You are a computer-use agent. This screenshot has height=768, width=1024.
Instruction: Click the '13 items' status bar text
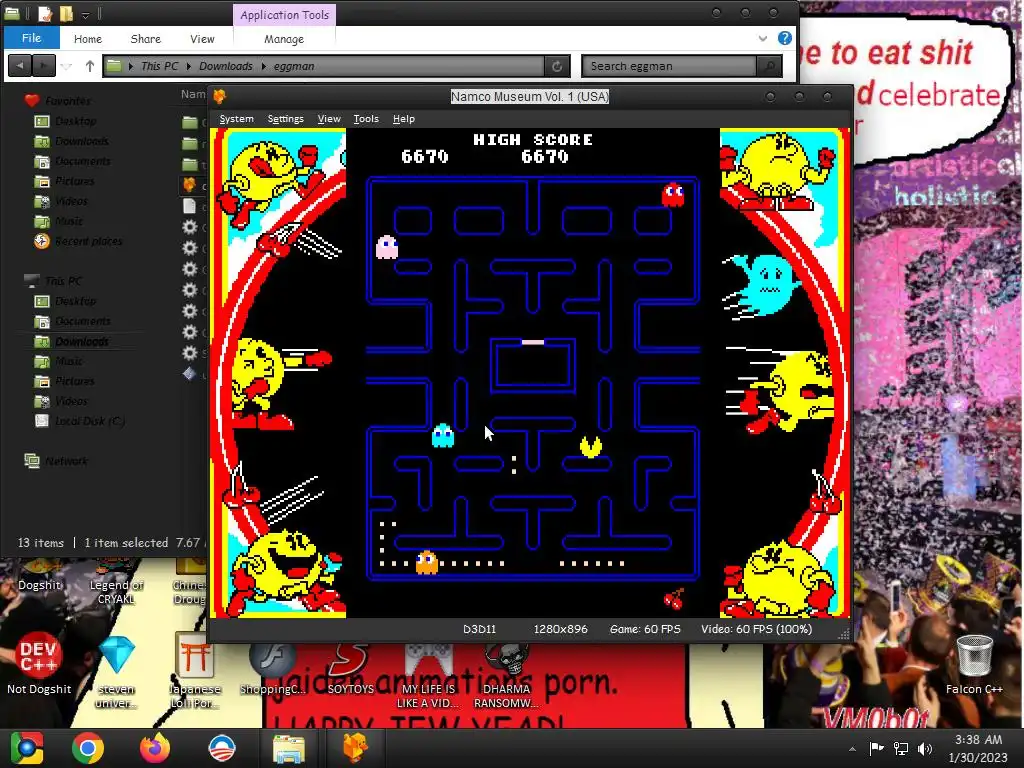pos(40,543)
